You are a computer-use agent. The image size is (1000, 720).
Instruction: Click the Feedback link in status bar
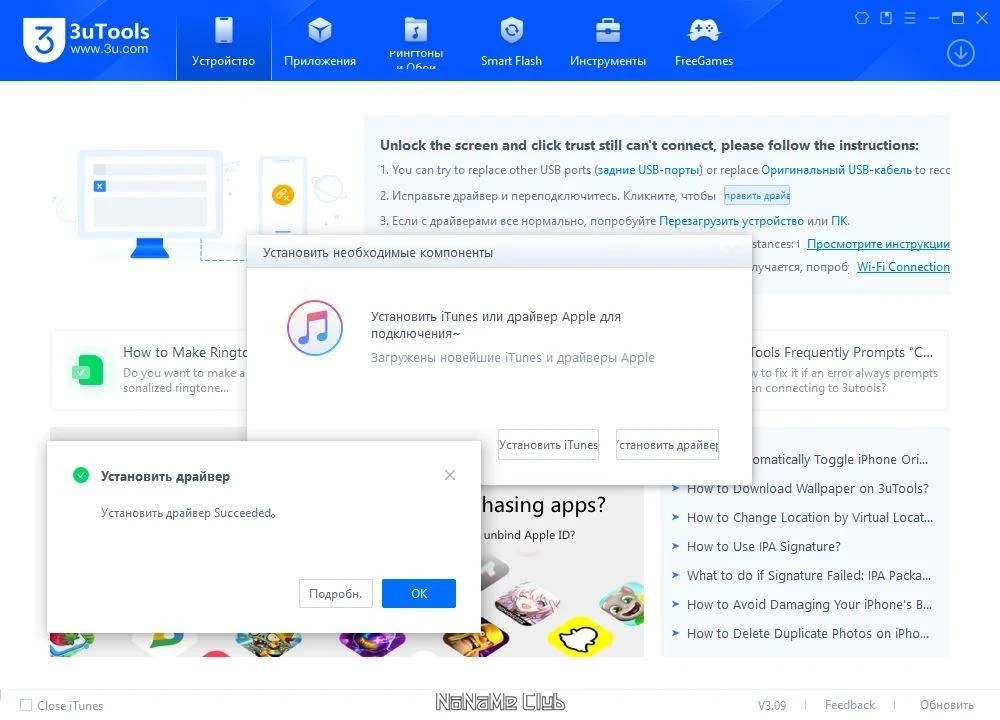(x=849, y=705)
